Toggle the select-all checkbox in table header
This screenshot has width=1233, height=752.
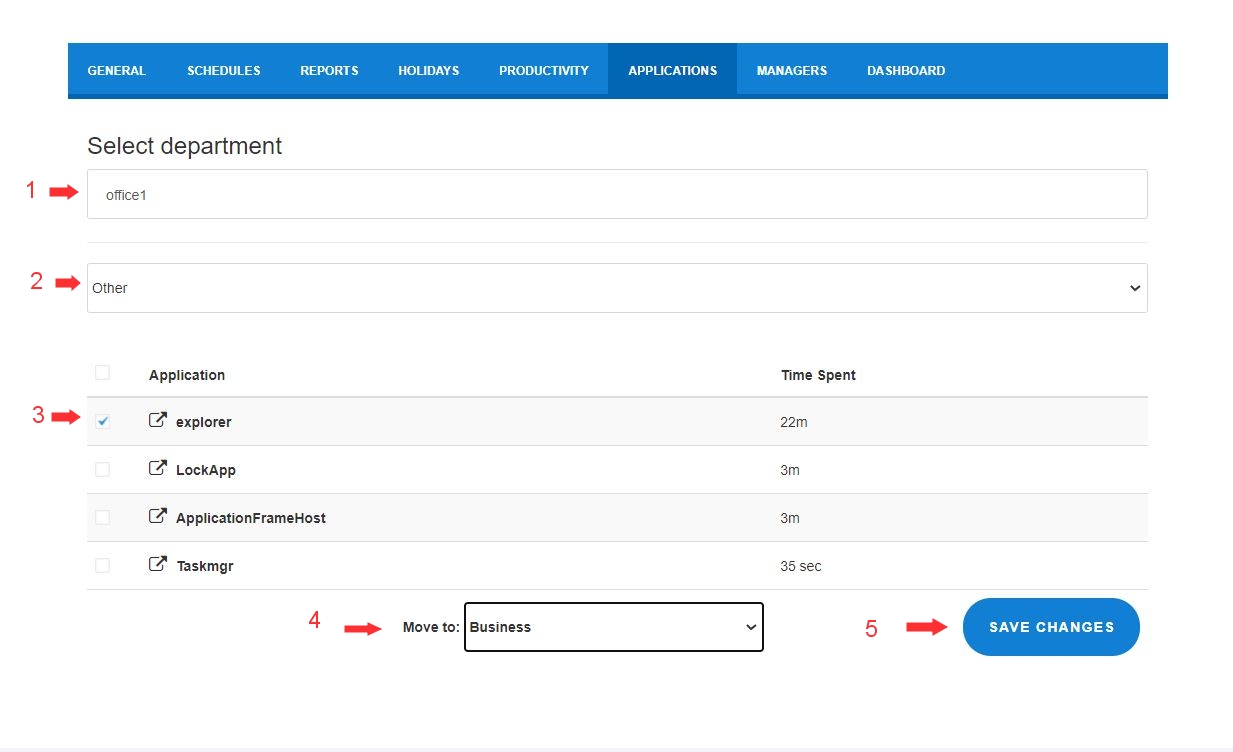coord(102,373)
